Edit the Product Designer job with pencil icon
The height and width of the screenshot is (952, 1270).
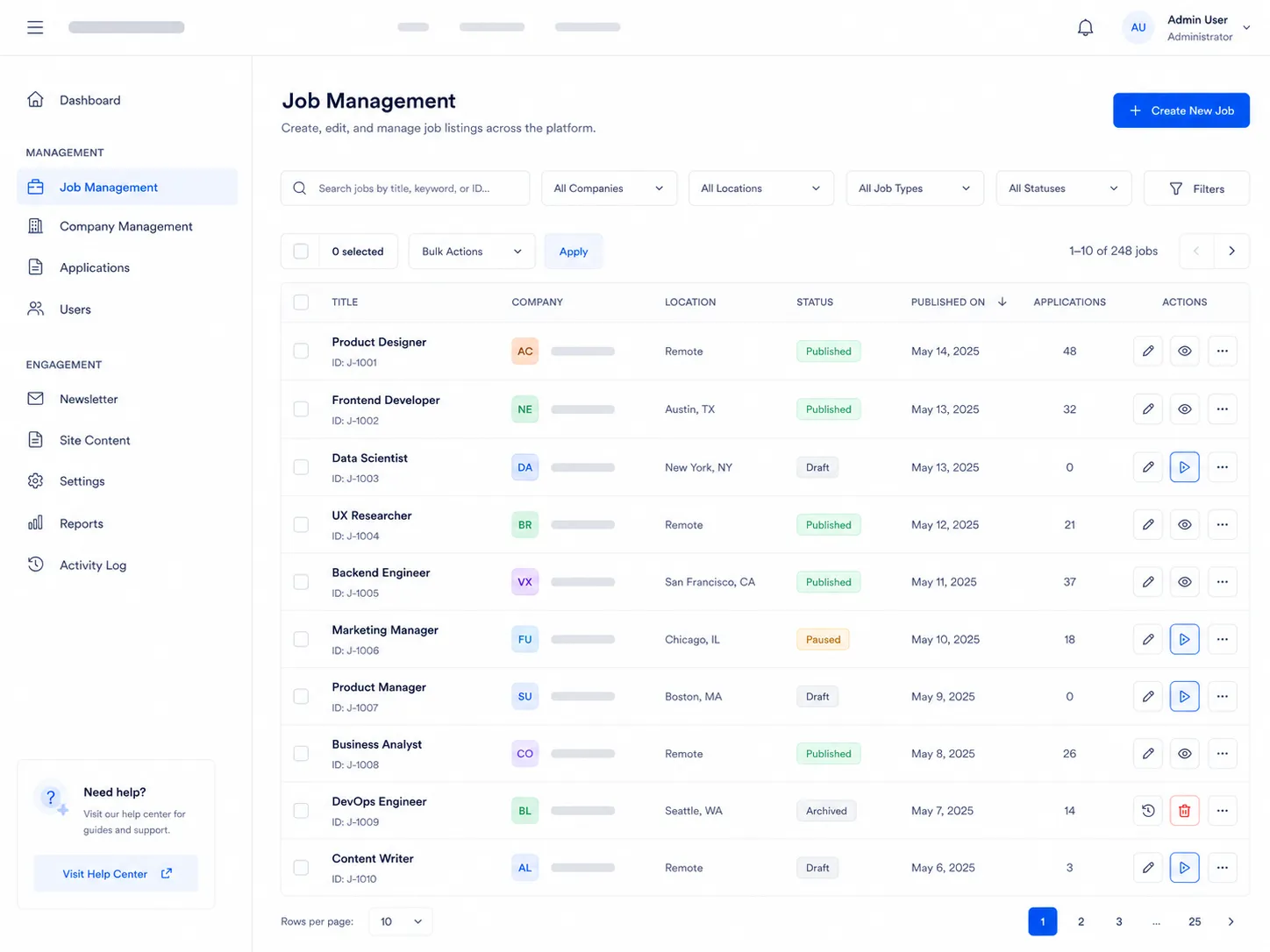(x=1148, y=351)
